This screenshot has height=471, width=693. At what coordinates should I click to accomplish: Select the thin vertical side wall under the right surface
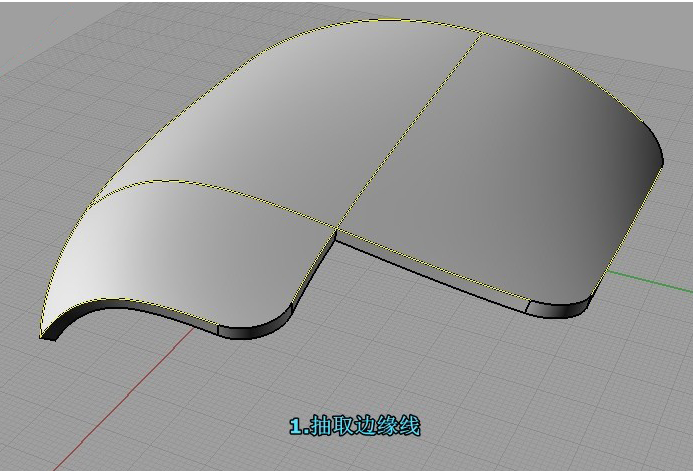tap(431, 273)
